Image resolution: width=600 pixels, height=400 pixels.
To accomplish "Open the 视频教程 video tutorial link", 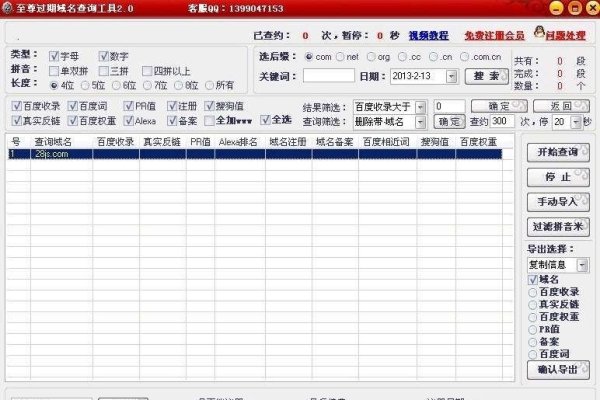I will [x=429, y=36].
